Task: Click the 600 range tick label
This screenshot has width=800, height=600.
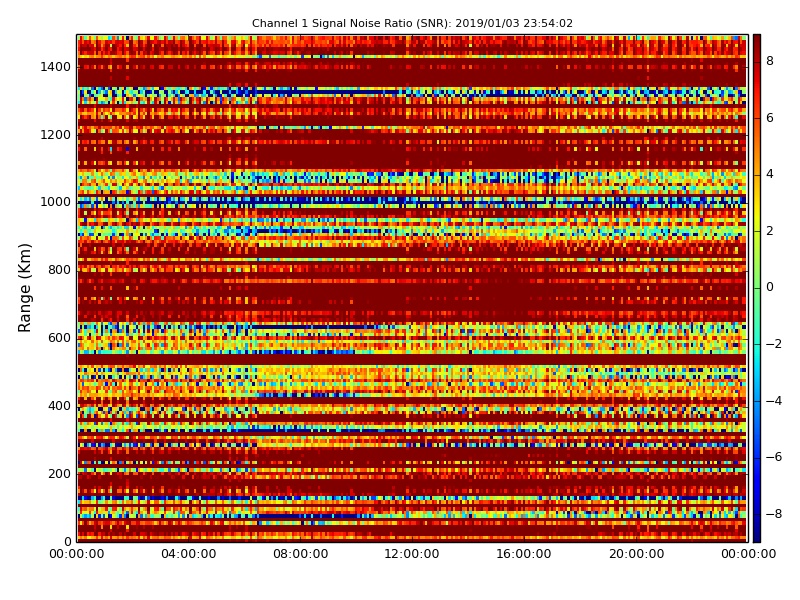Action: pyautogui.click(x=59, y=338)
